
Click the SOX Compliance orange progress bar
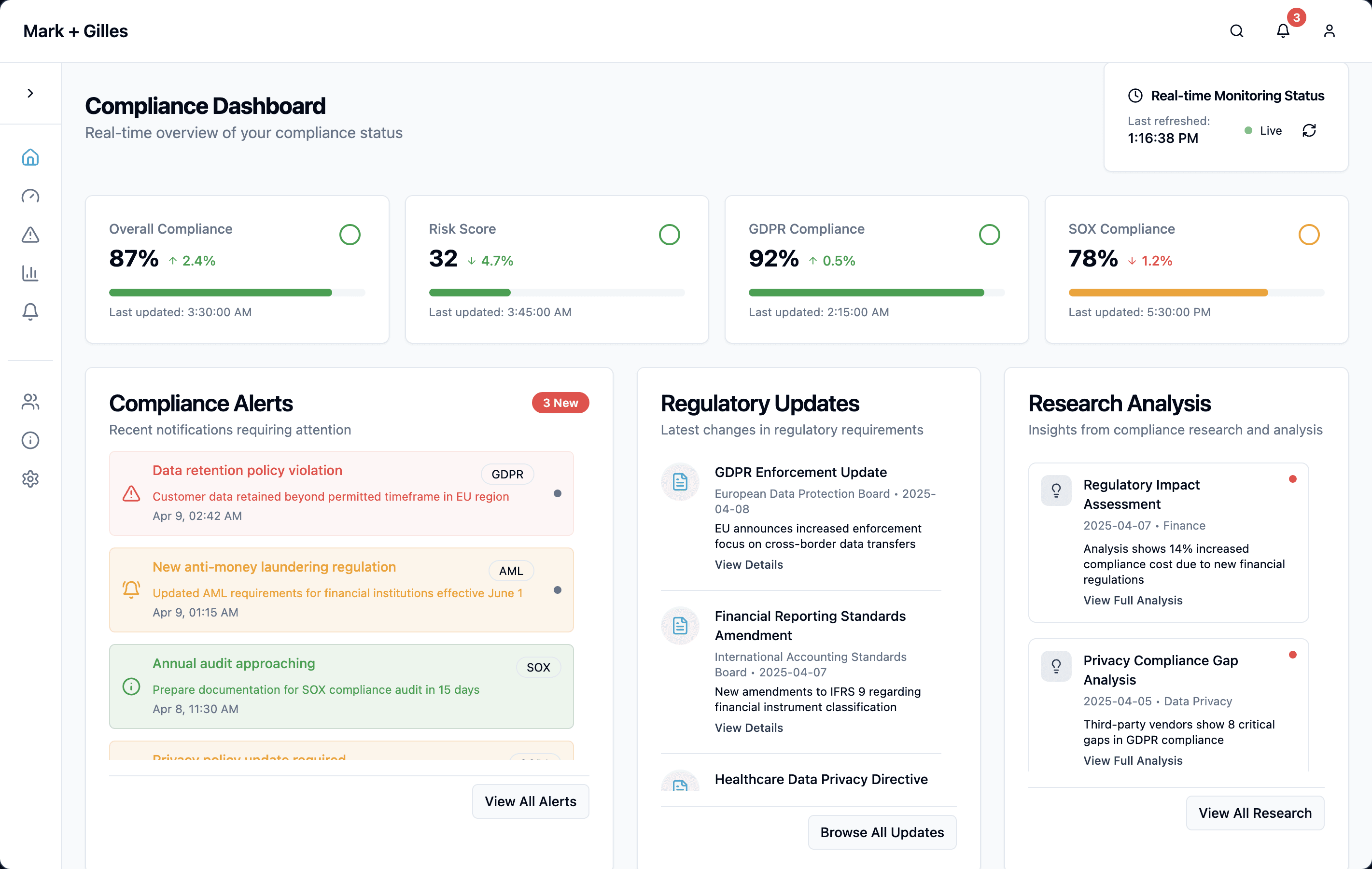1168,293
